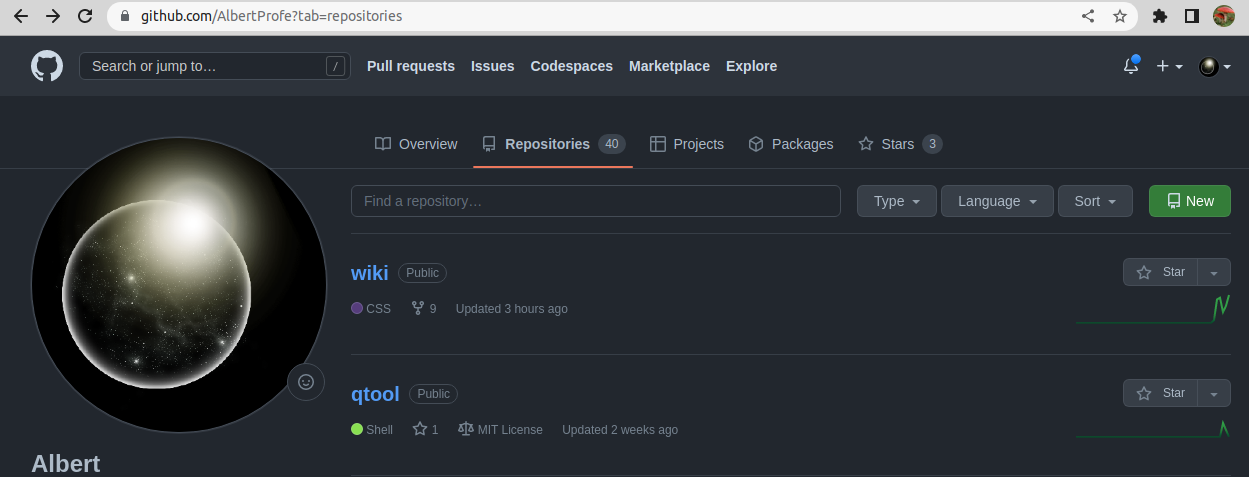
Task: Open the wiki repository link
Action: click(x=370, y=273)
